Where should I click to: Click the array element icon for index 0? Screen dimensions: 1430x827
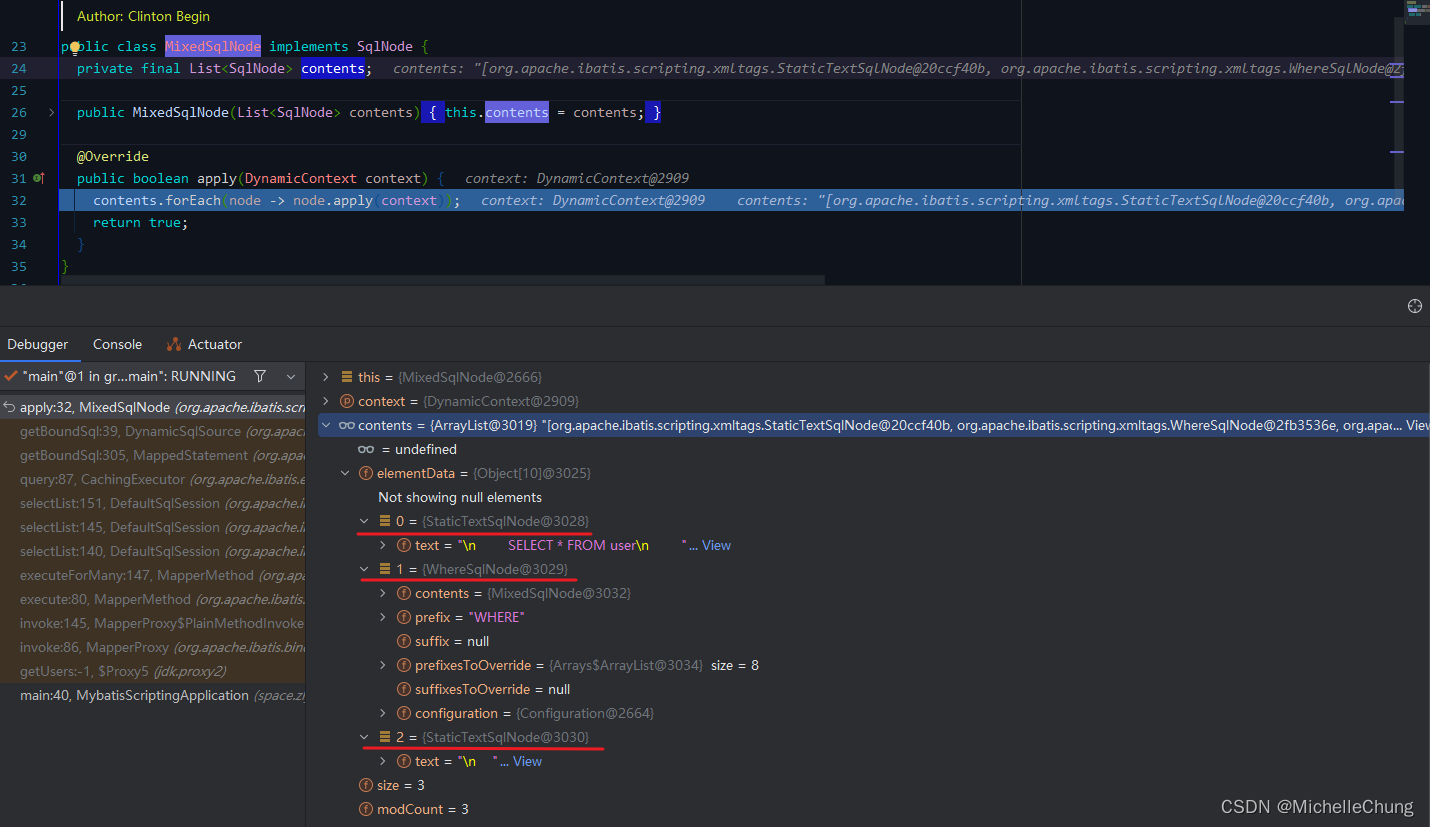point(385,521)
